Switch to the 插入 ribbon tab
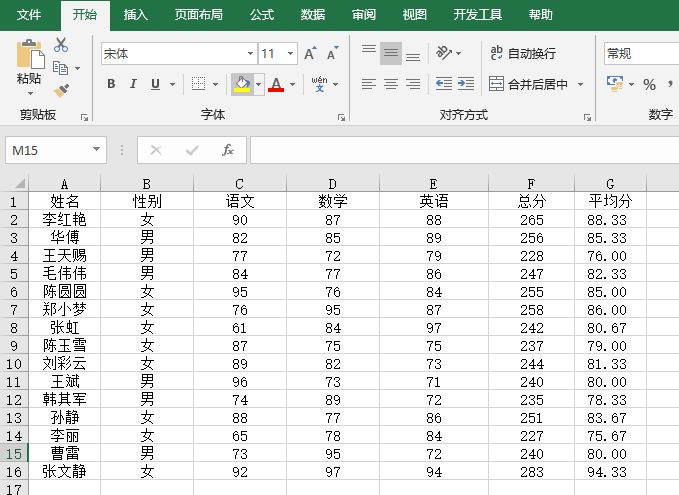The width and height of the screenshot is (679, 495). click(136, 15)
